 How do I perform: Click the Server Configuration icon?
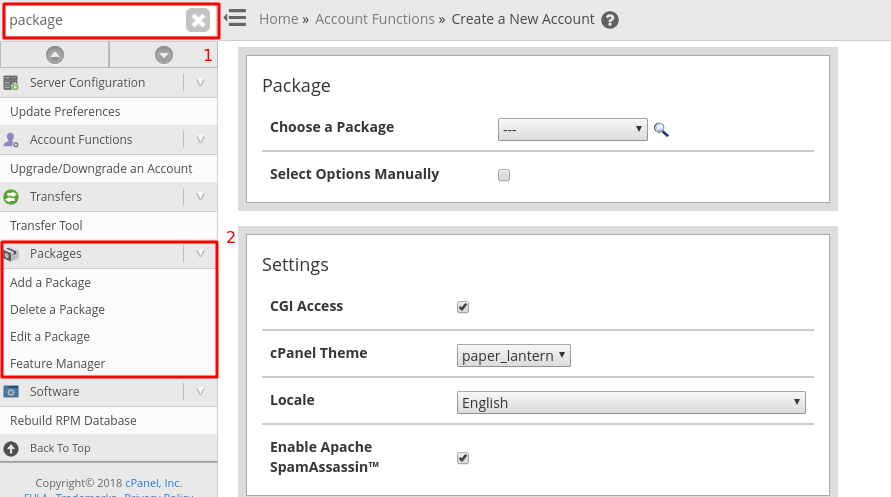point(11,83)
